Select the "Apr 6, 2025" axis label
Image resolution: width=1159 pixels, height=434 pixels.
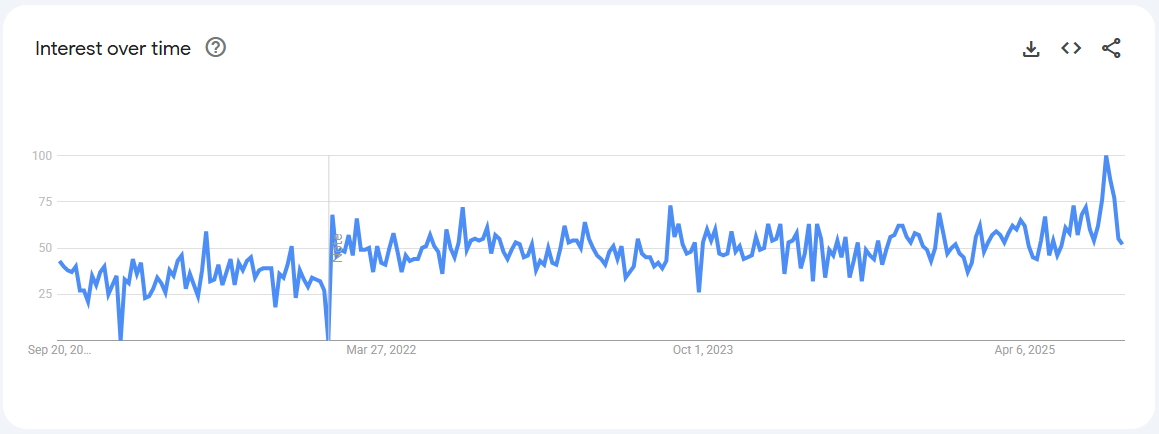(1025, 350)
